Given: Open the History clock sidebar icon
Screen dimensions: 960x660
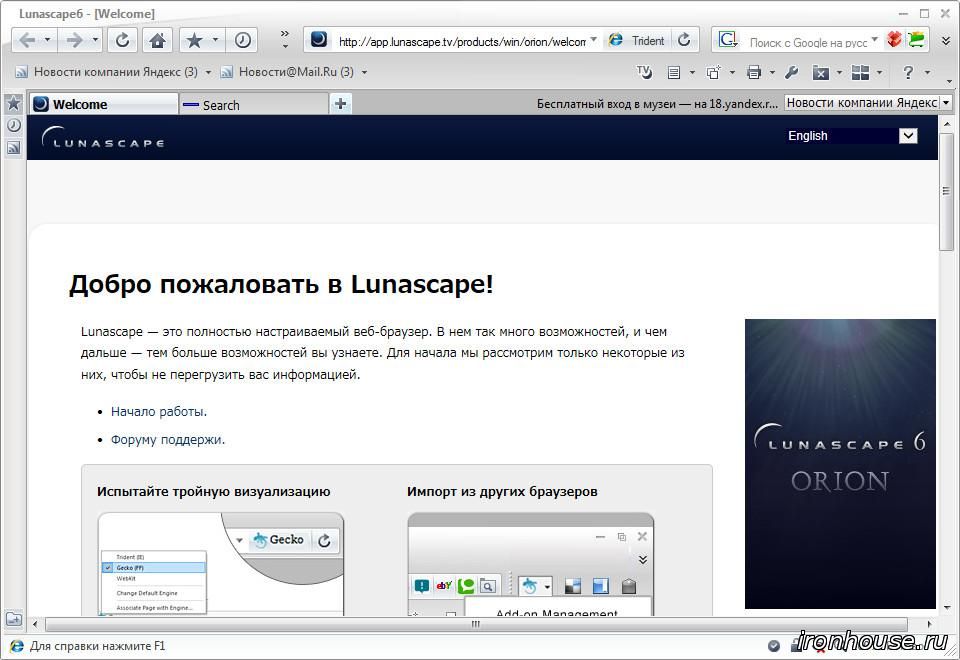Looking at the screenshot, I should click(x=13, y=126).
